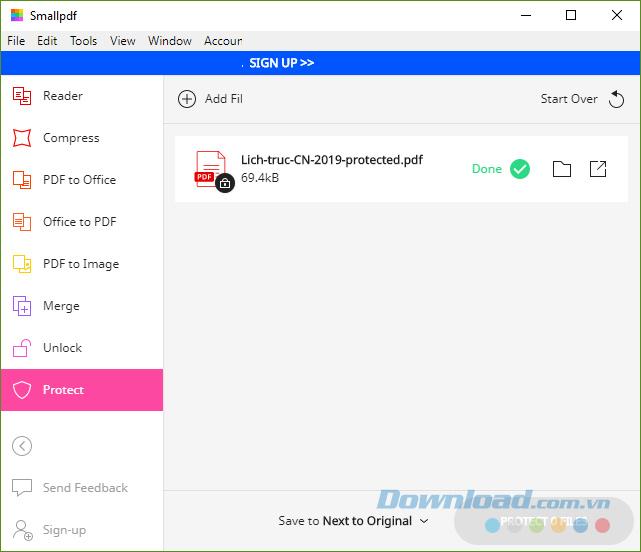
Task: Open the PDF to Office icon
Action: [x=22, y=180]
